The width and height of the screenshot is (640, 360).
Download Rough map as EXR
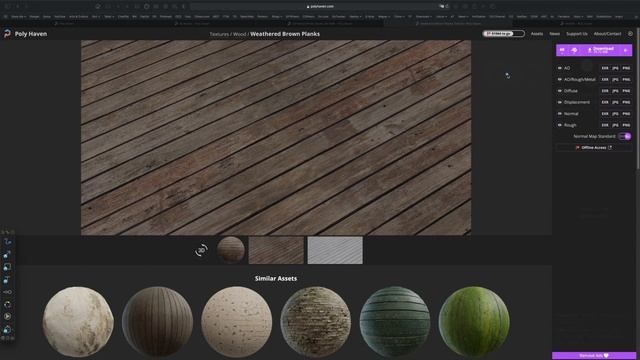click(x=604, y=125)
